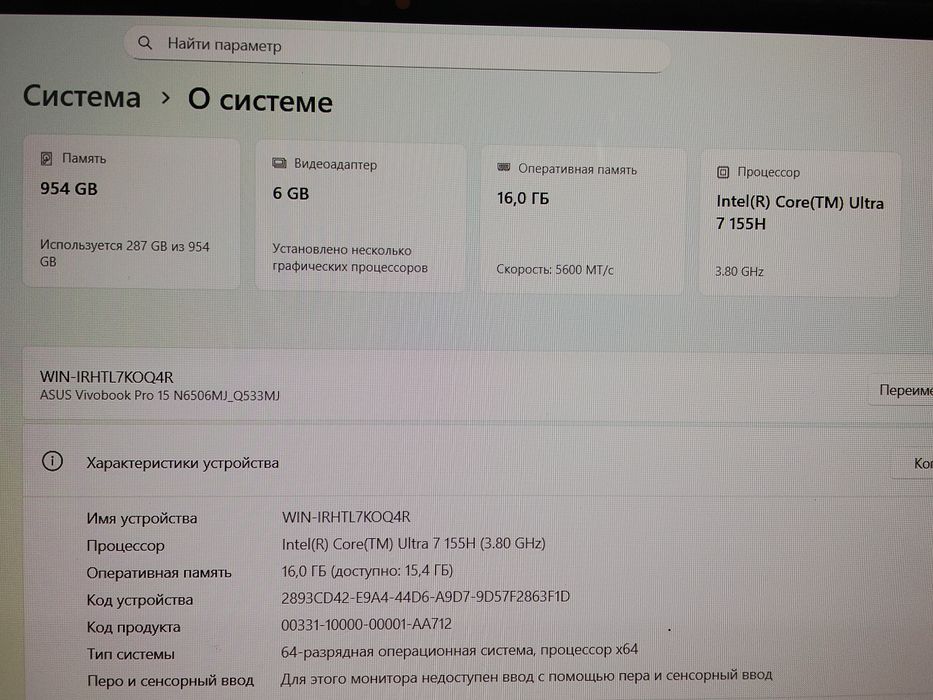
Task: Click 'Intel(R) Core(TM) Ultra 7 155H (3.80 GHz)' value
Action: pos(414,543)
